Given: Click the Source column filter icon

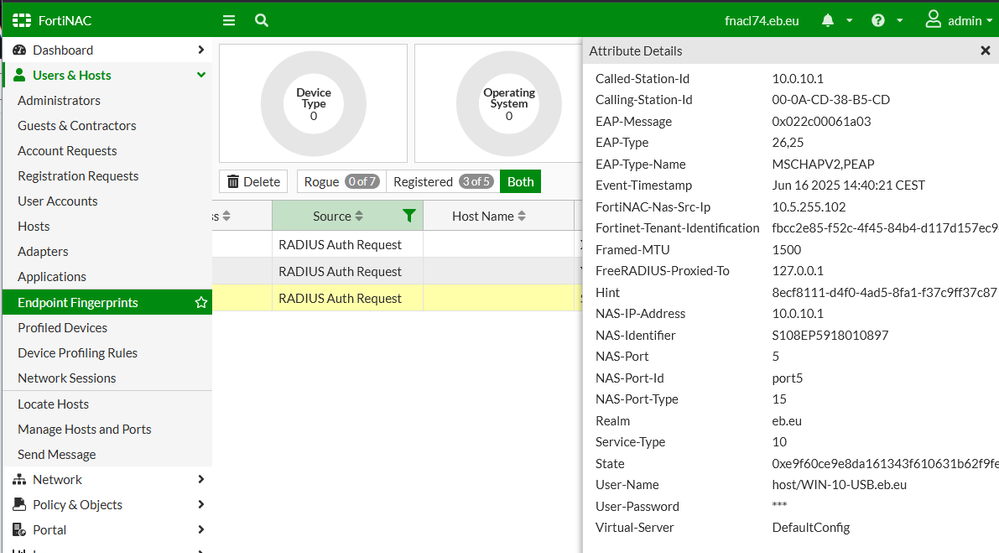Looking at the screenshot, I should click(408, 216).
